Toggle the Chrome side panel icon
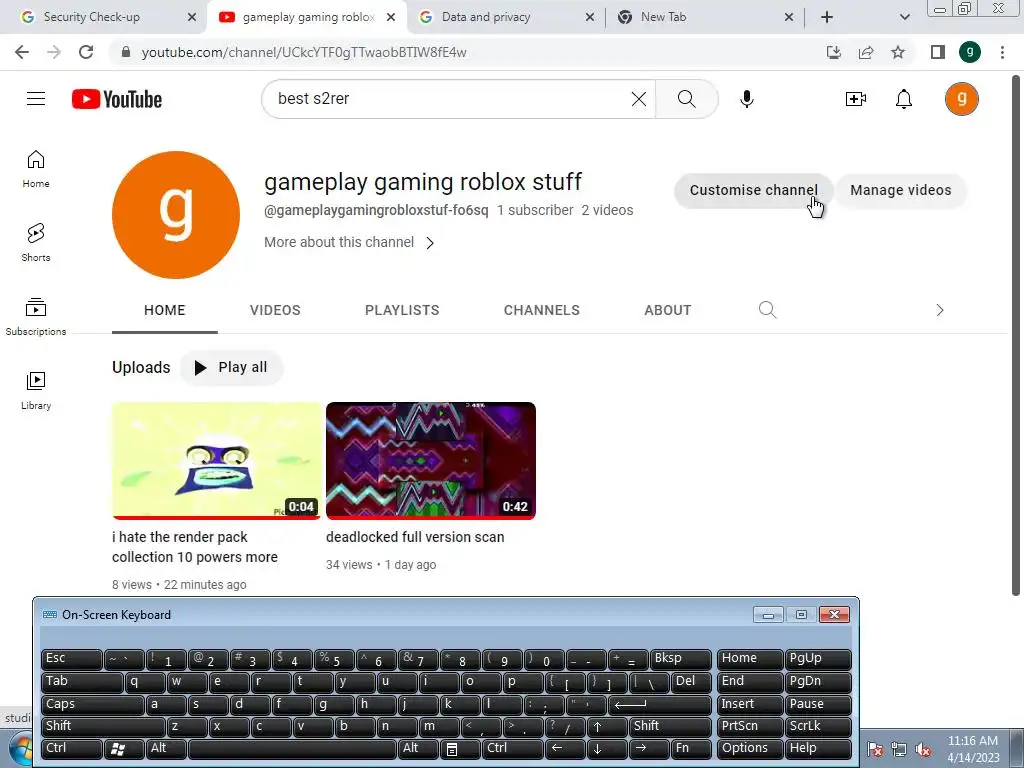 (x=938, y=52)
